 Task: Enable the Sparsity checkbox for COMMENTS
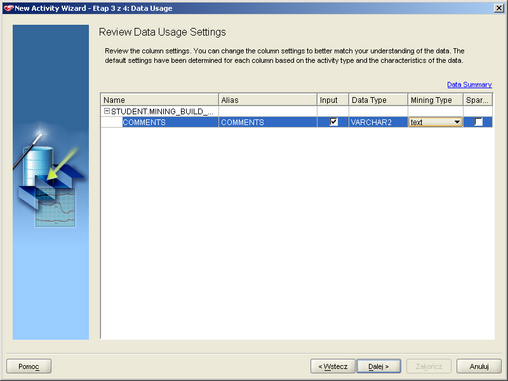(x=478, y=122)
